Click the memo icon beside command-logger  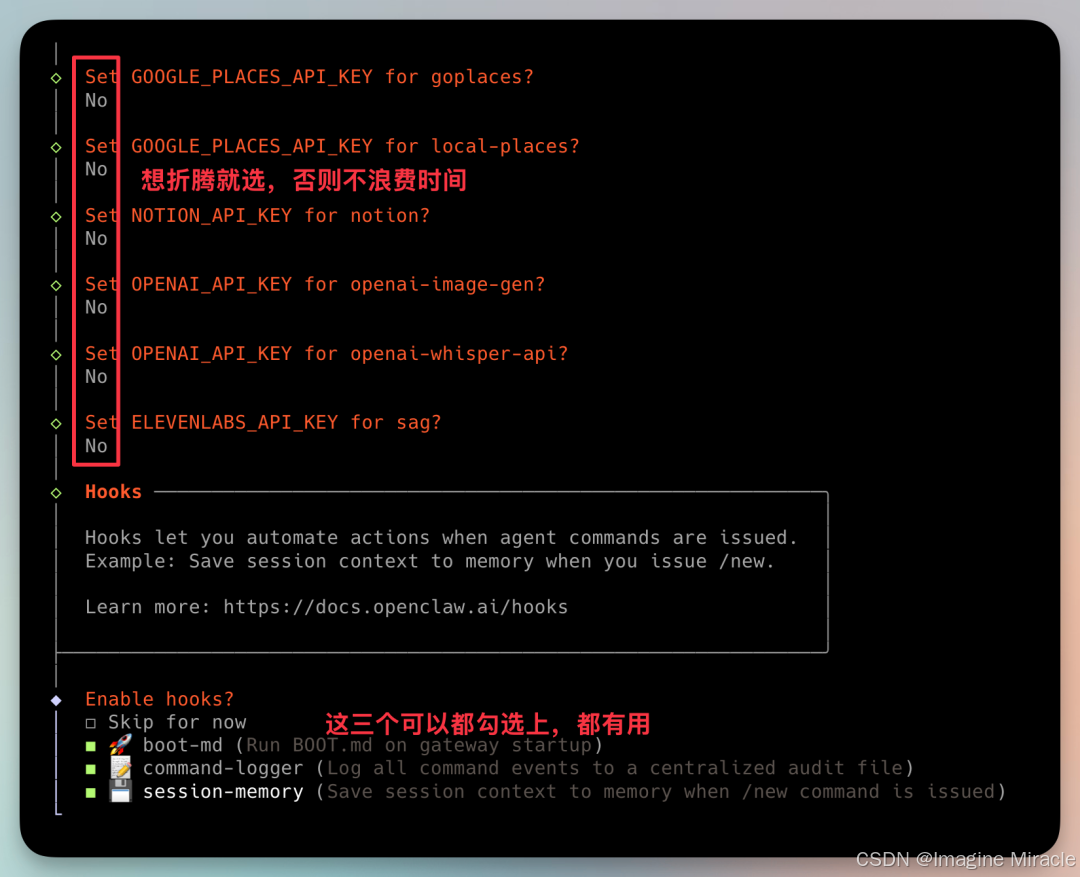[x=121, y=767]
